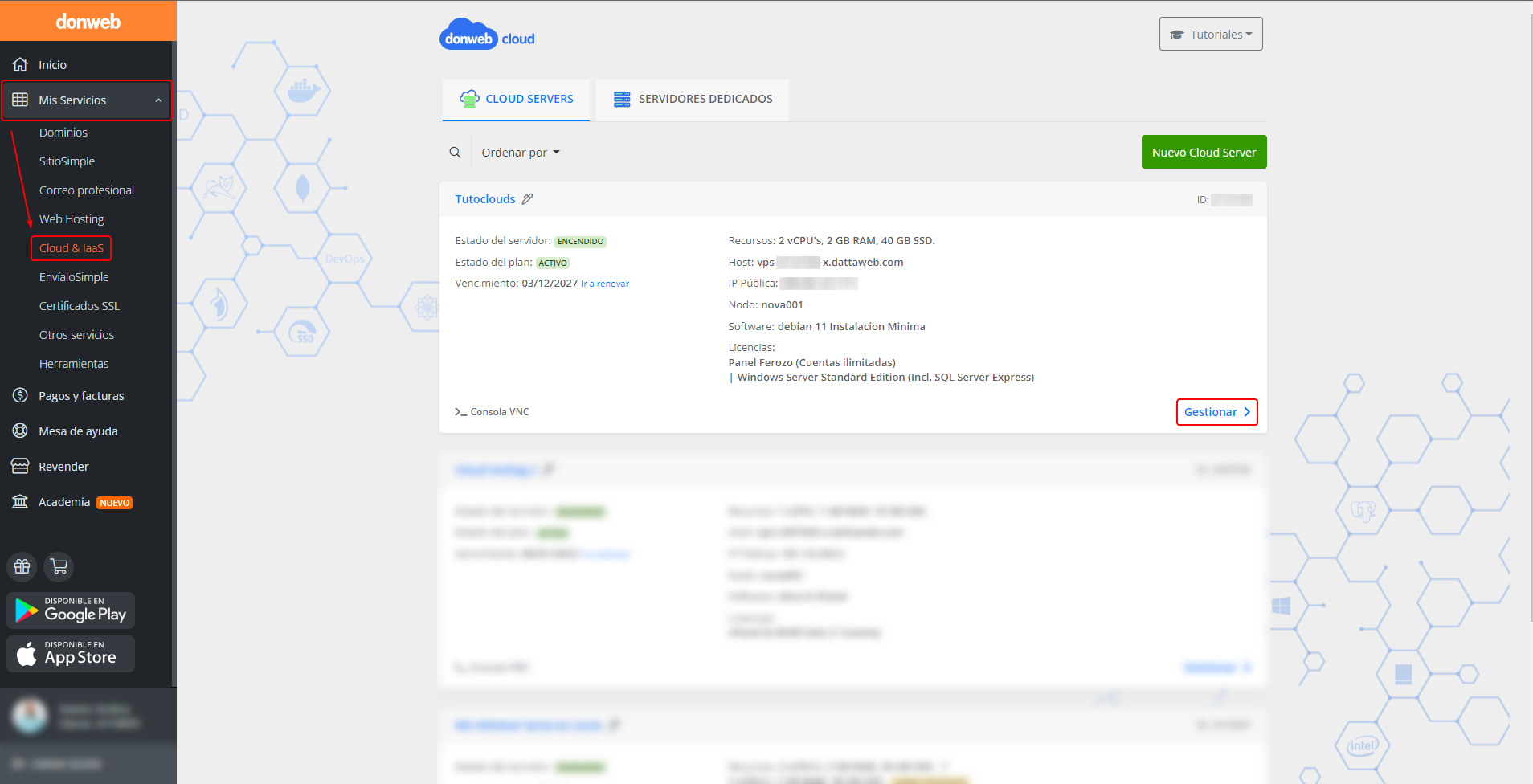The width and height of the screenshot is (1533, 784).
Task: Click the Inicio home icon
Action: tap(20, 65)
